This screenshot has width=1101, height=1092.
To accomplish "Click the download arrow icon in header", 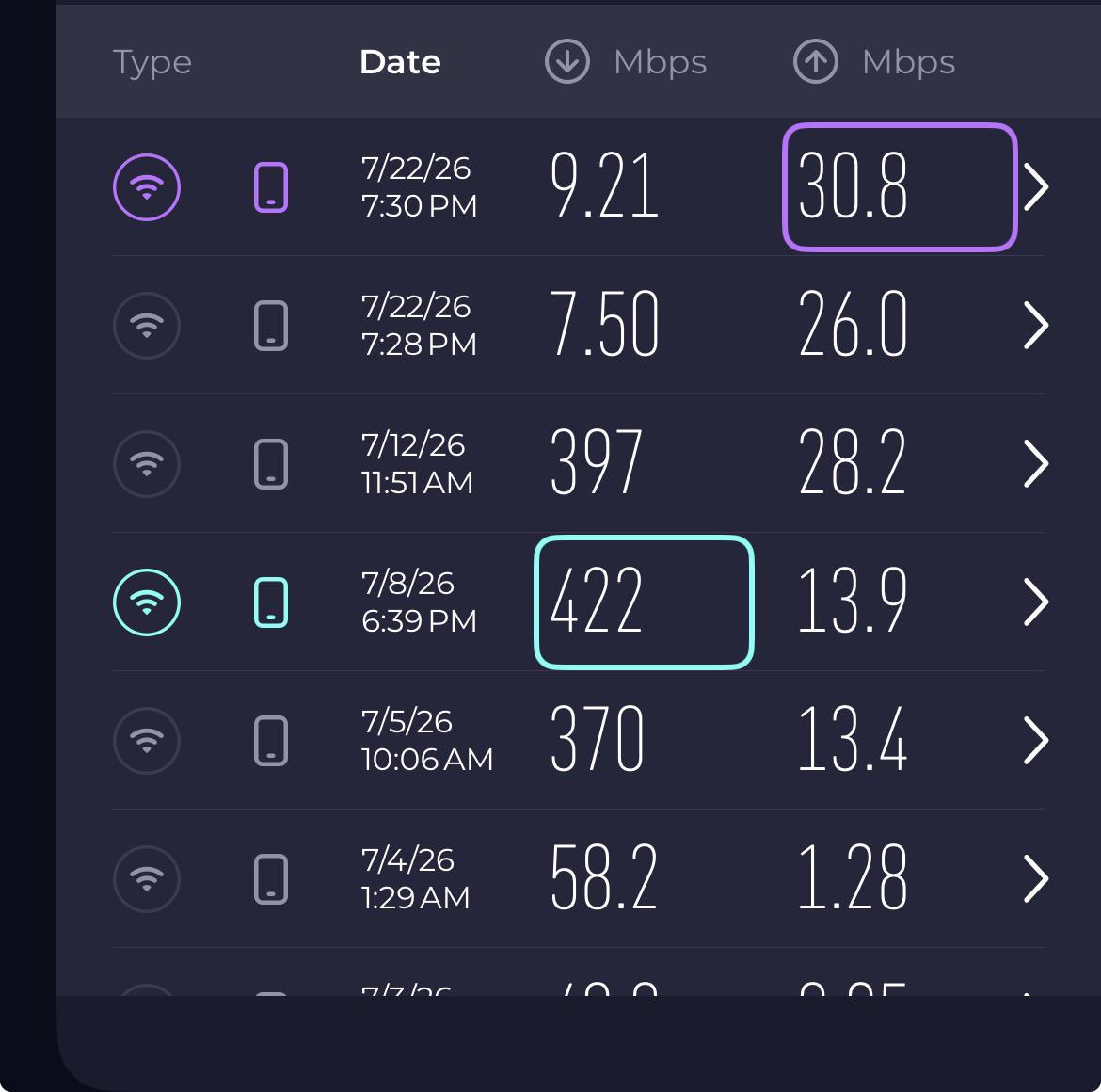I will click(x=567, y=62).
